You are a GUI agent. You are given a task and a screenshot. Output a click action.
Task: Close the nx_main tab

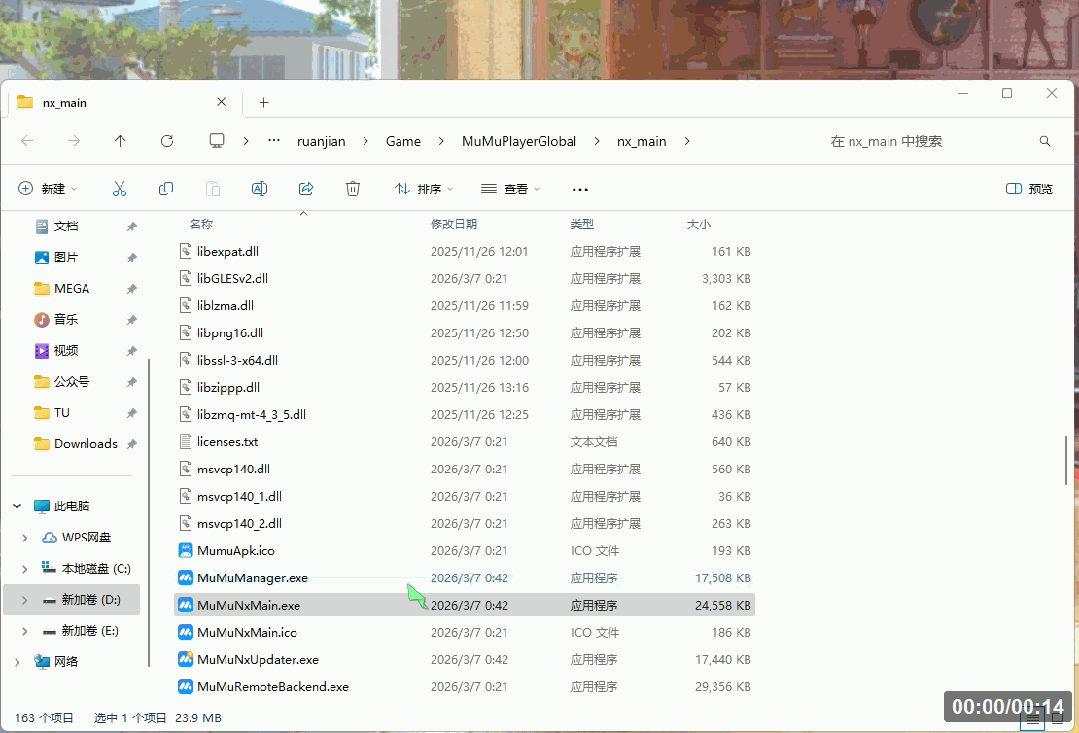coord(222,102)
